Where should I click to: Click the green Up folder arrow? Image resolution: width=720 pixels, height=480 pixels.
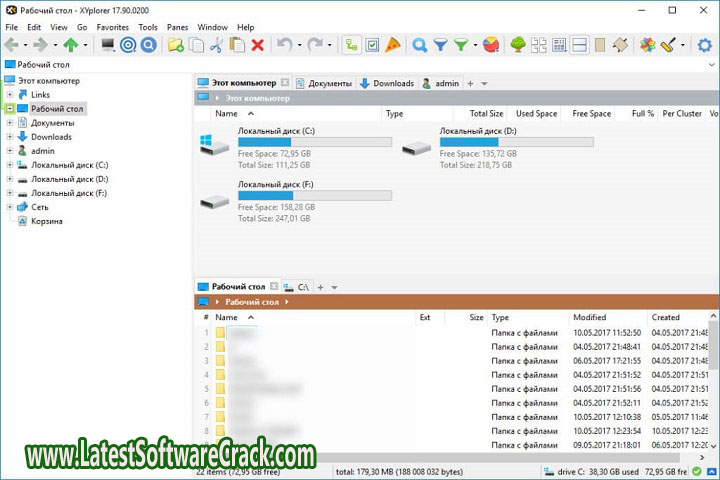(69, 45)
